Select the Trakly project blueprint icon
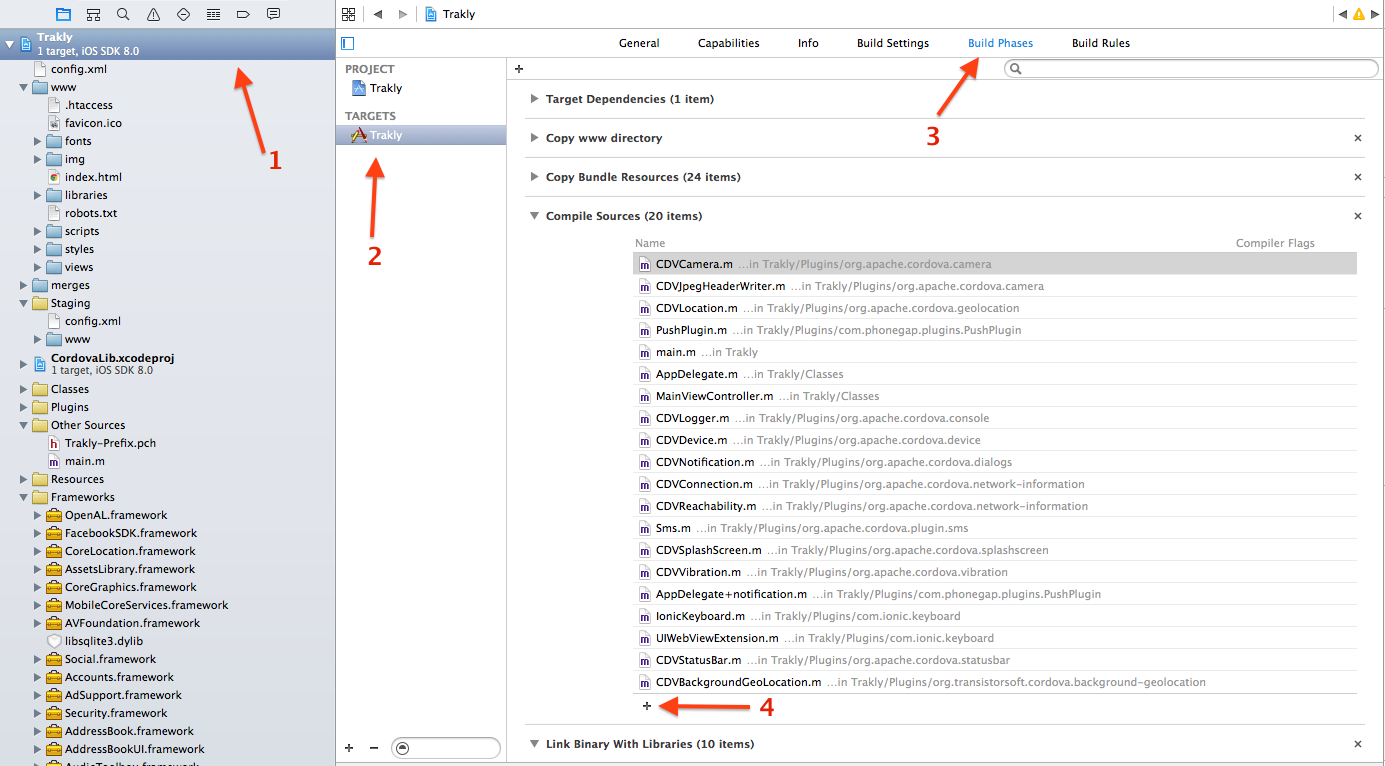Screen dimensions: 1385x766 point(358,88)
